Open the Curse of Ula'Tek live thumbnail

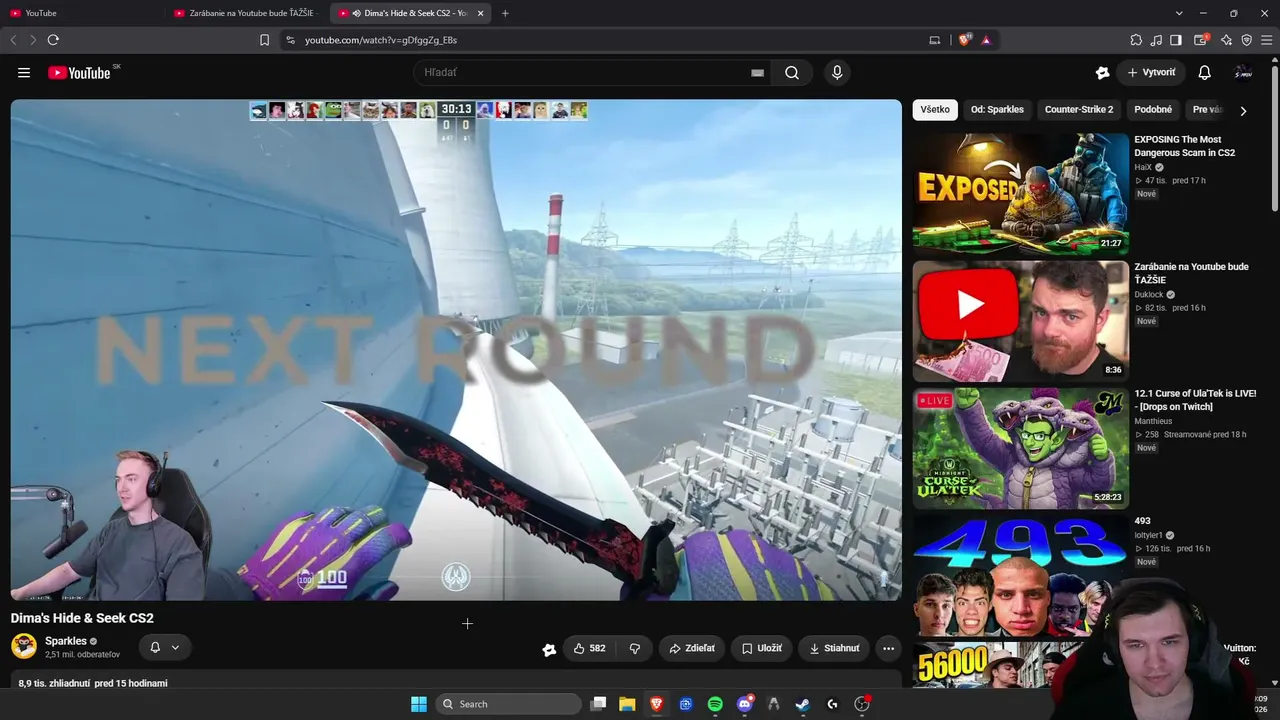pos(1021,448)
